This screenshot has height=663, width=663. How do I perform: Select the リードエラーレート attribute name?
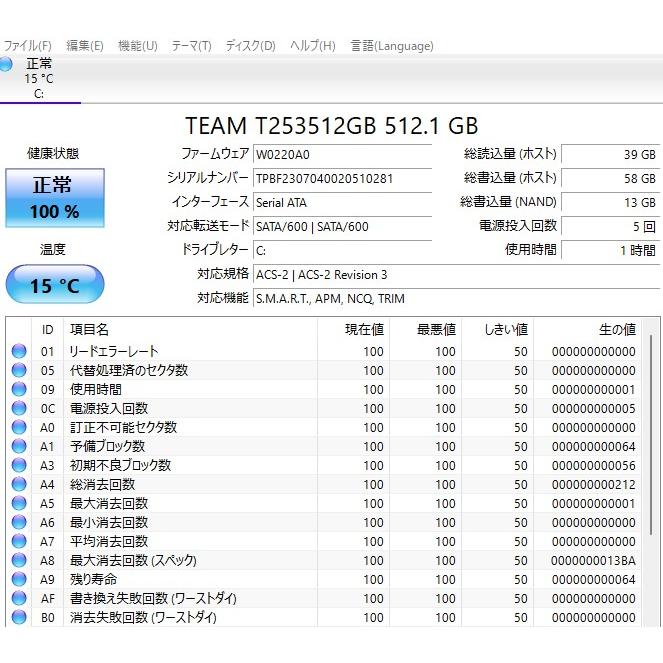point(114,351)
